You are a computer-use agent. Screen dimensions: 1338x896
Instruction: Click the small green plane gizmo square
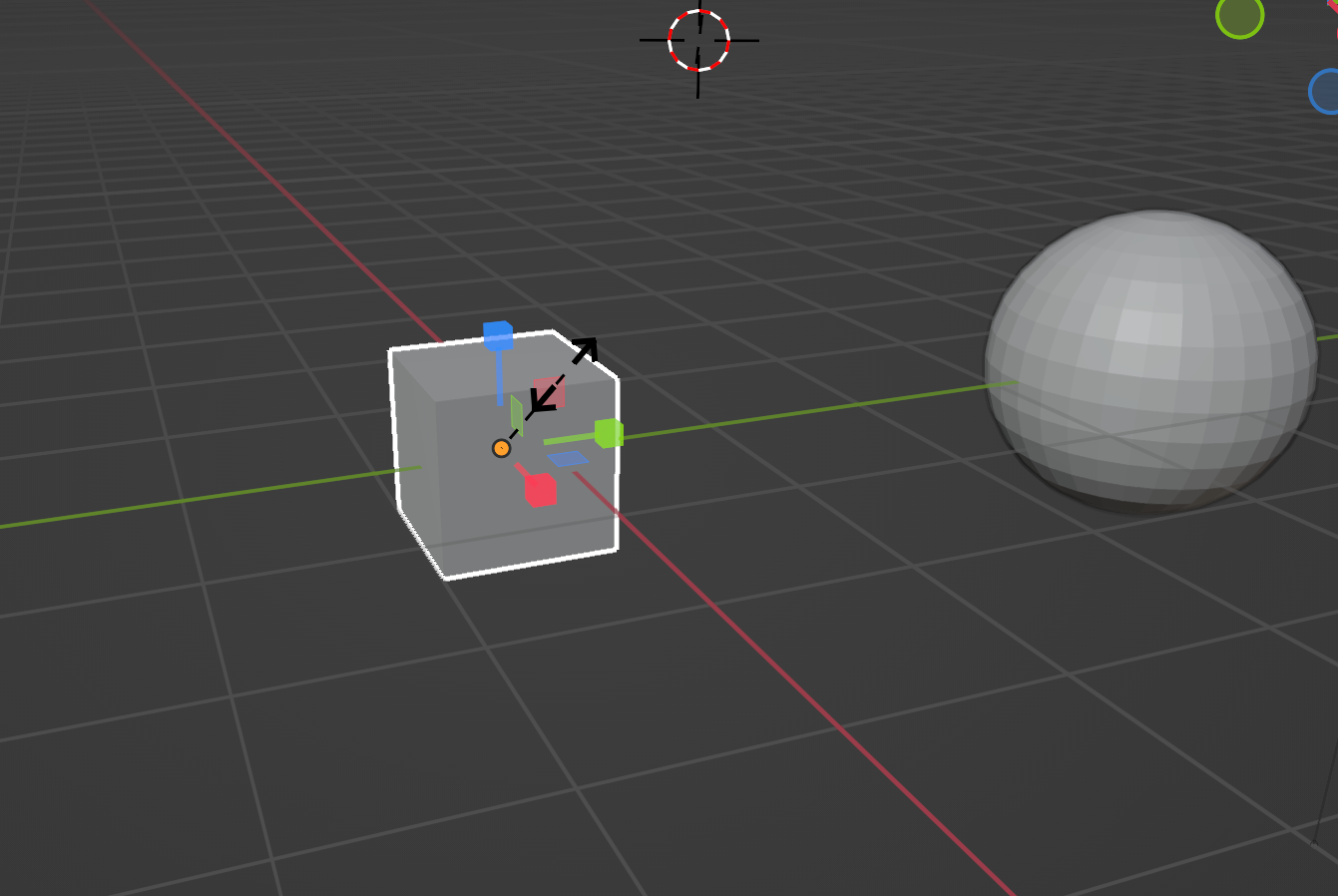(x=517, y=415)
